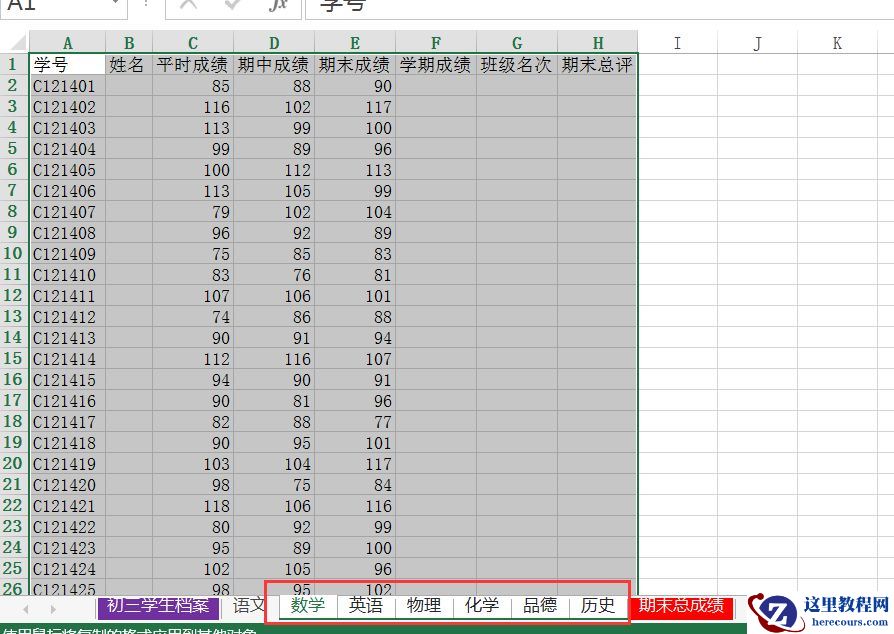The width and height of the screenshot is (894, 634).
Task: Click 平时成绩 value 74 for C121412
Action: [x=193, y=317]
